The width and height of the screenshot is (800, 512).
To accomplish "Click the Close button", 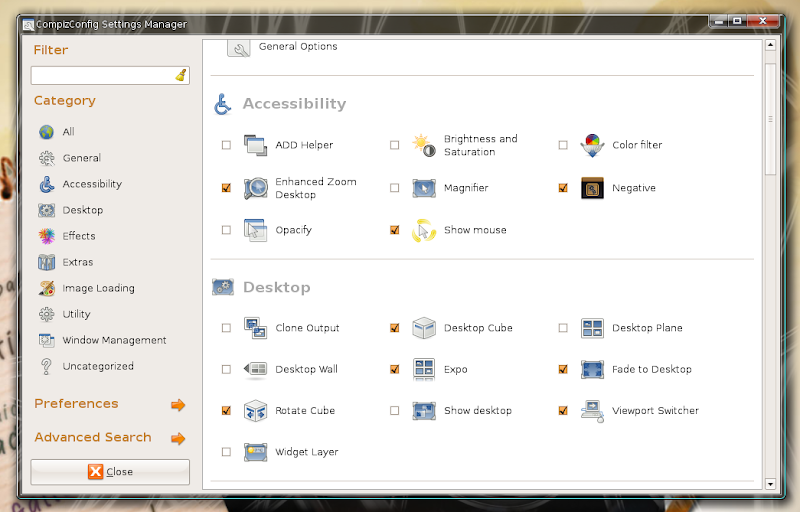I will [x=110, y=472].
